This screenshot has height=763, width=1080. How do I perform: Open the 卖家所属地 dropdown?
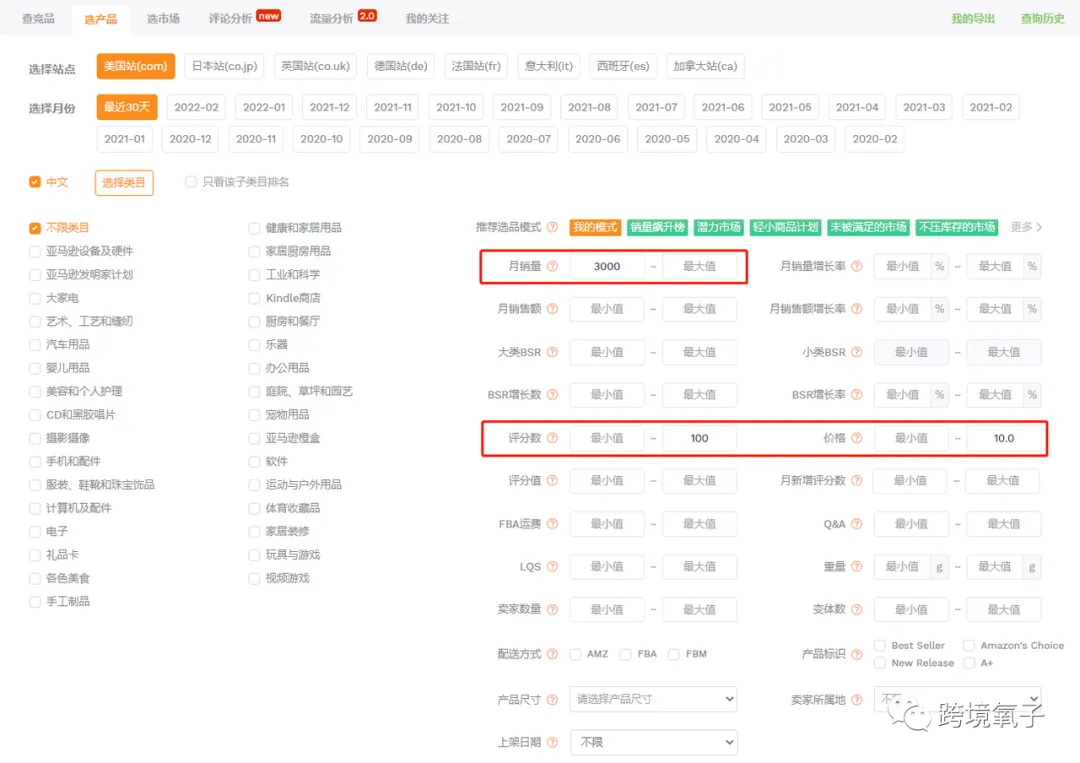(957, 699)
